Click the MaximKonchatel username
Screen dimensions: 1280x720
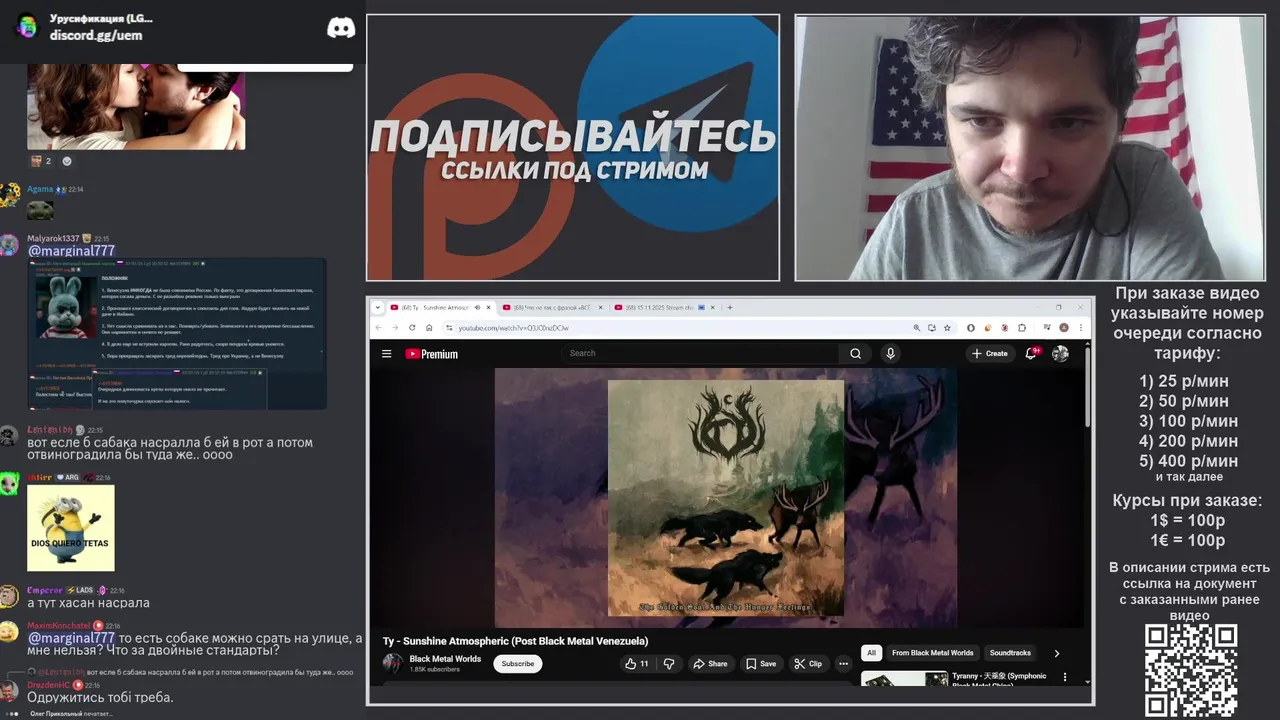tap(59, 625)
